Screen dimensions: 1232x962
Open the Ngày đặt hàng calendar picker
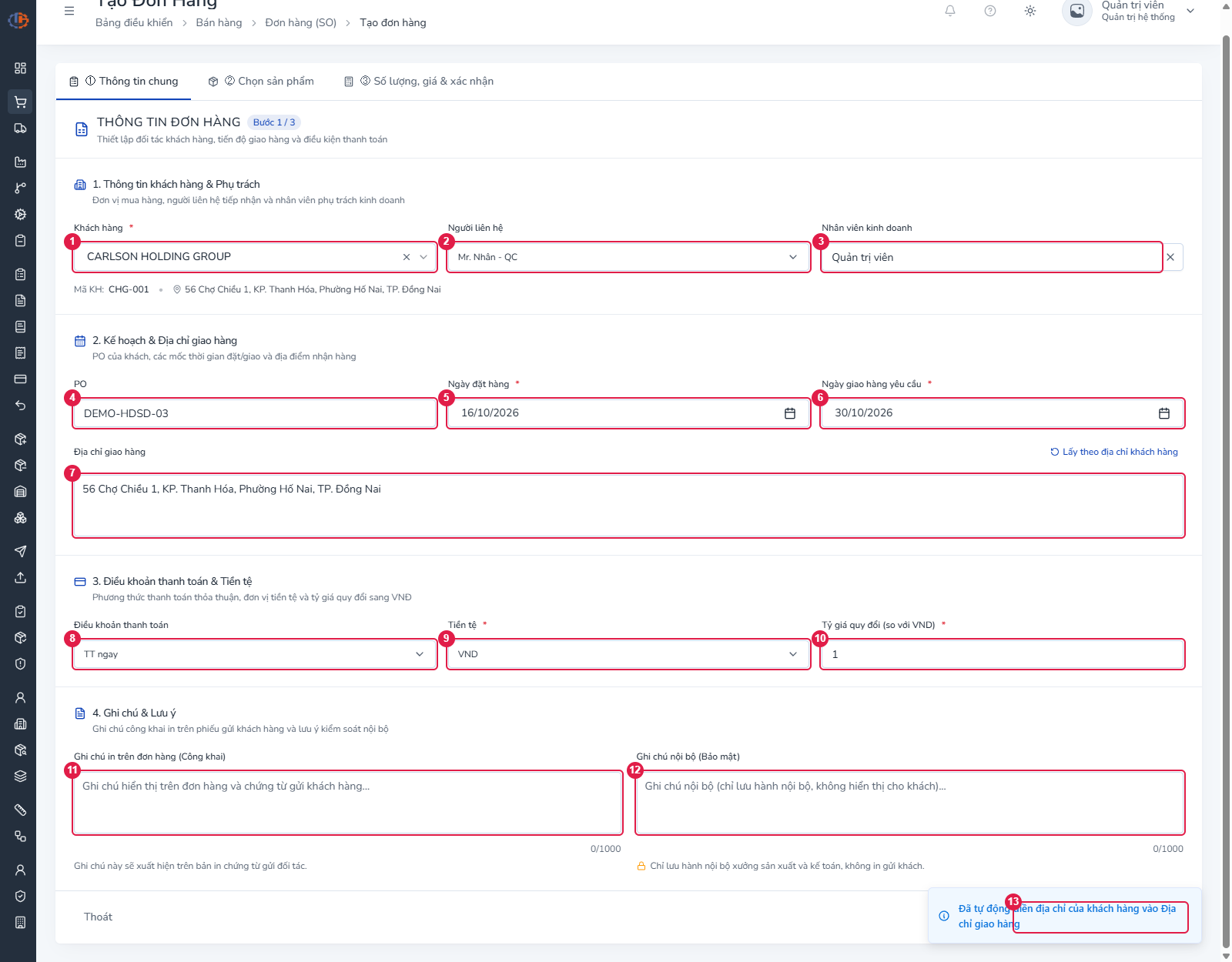click(790, 413)
